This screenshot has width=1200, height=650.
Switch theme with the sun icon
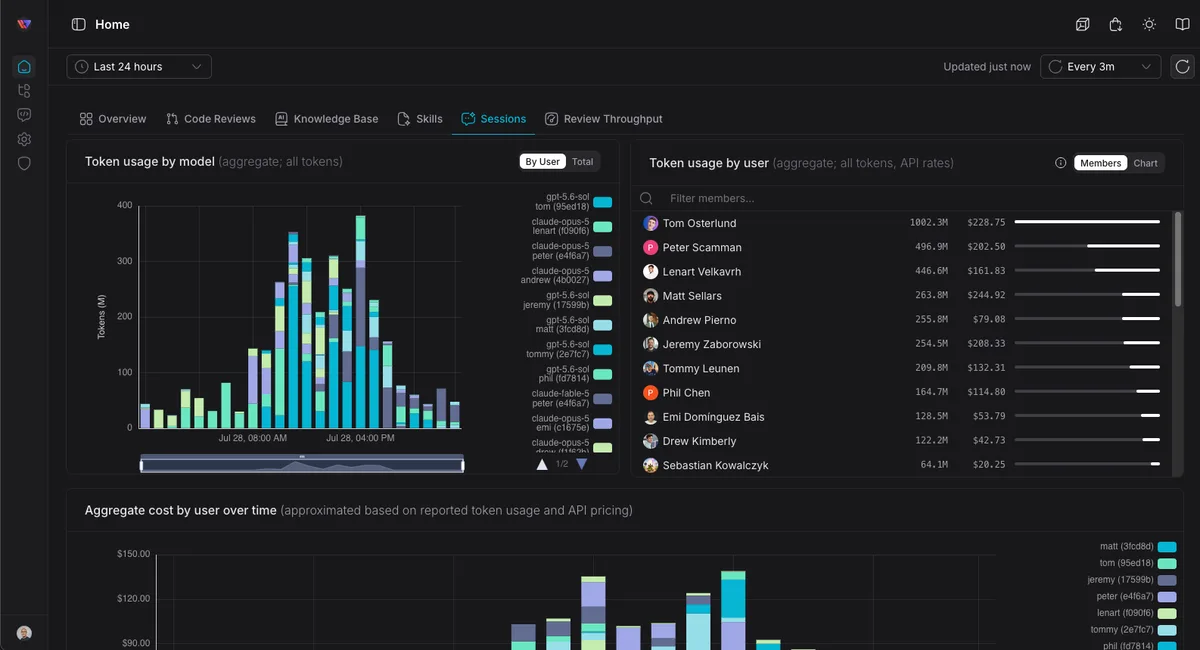(x=1149, y=24)
